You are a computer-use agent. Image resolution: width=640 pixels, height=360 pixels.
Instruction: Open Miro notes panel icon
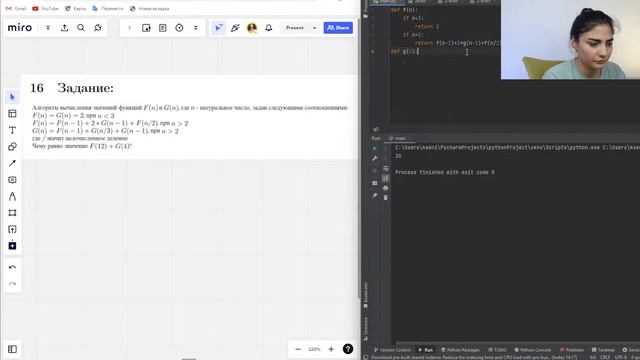pyautogui.click(x=162, y=28)
